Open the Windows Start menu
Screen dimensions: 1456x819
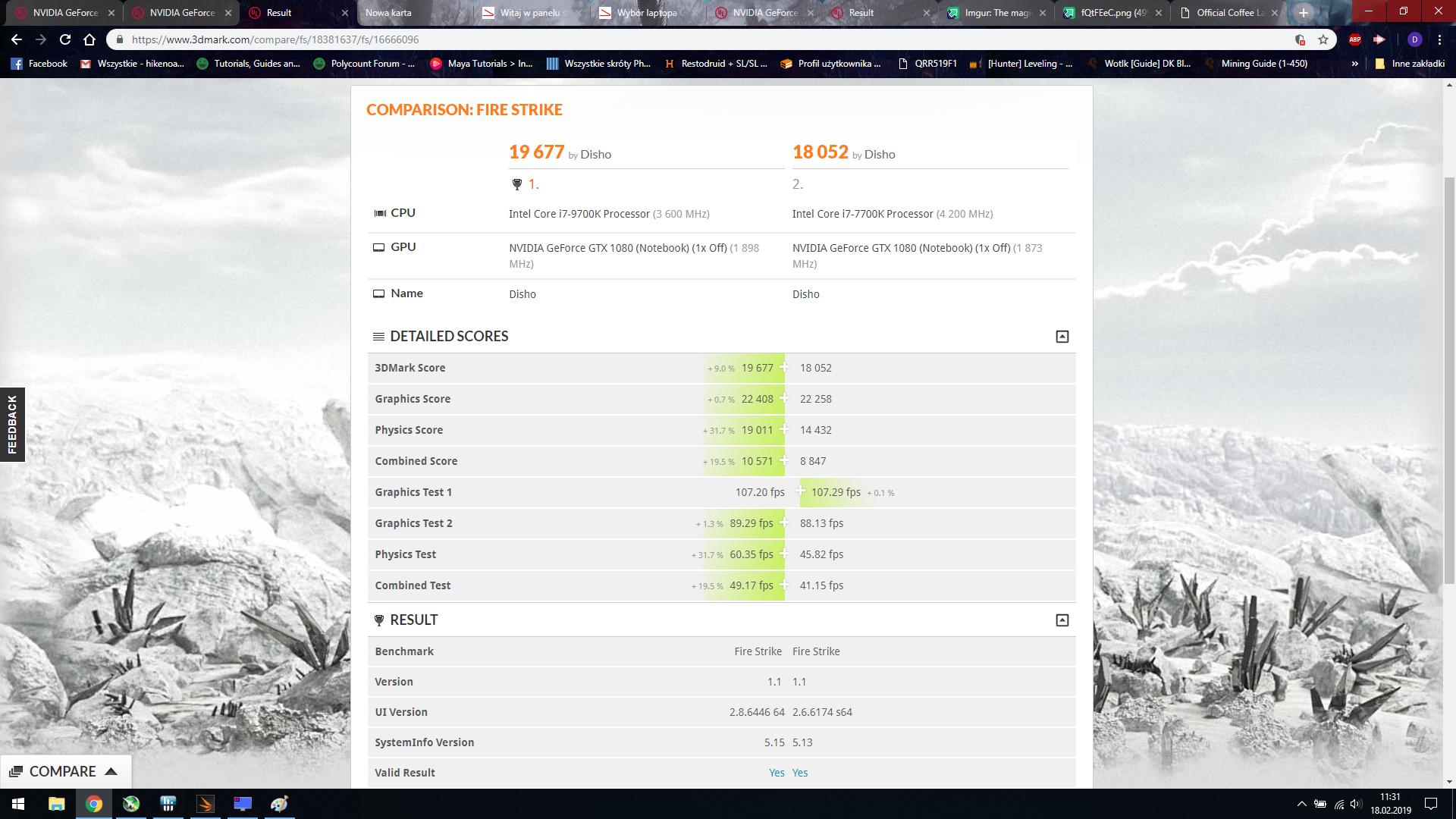[x=18, y=804]
